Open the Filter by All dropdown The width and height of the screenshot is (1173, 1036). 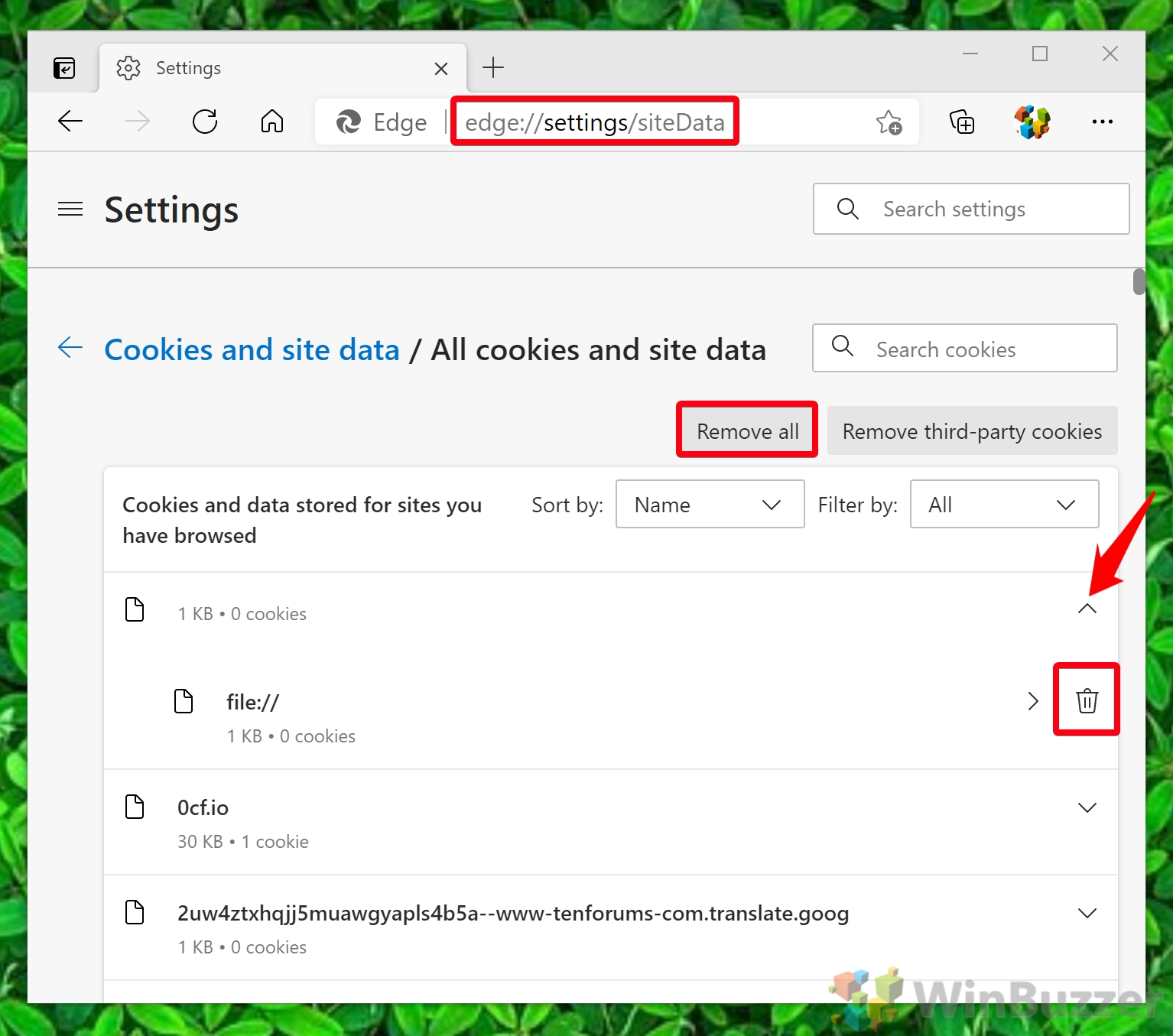1004,504
